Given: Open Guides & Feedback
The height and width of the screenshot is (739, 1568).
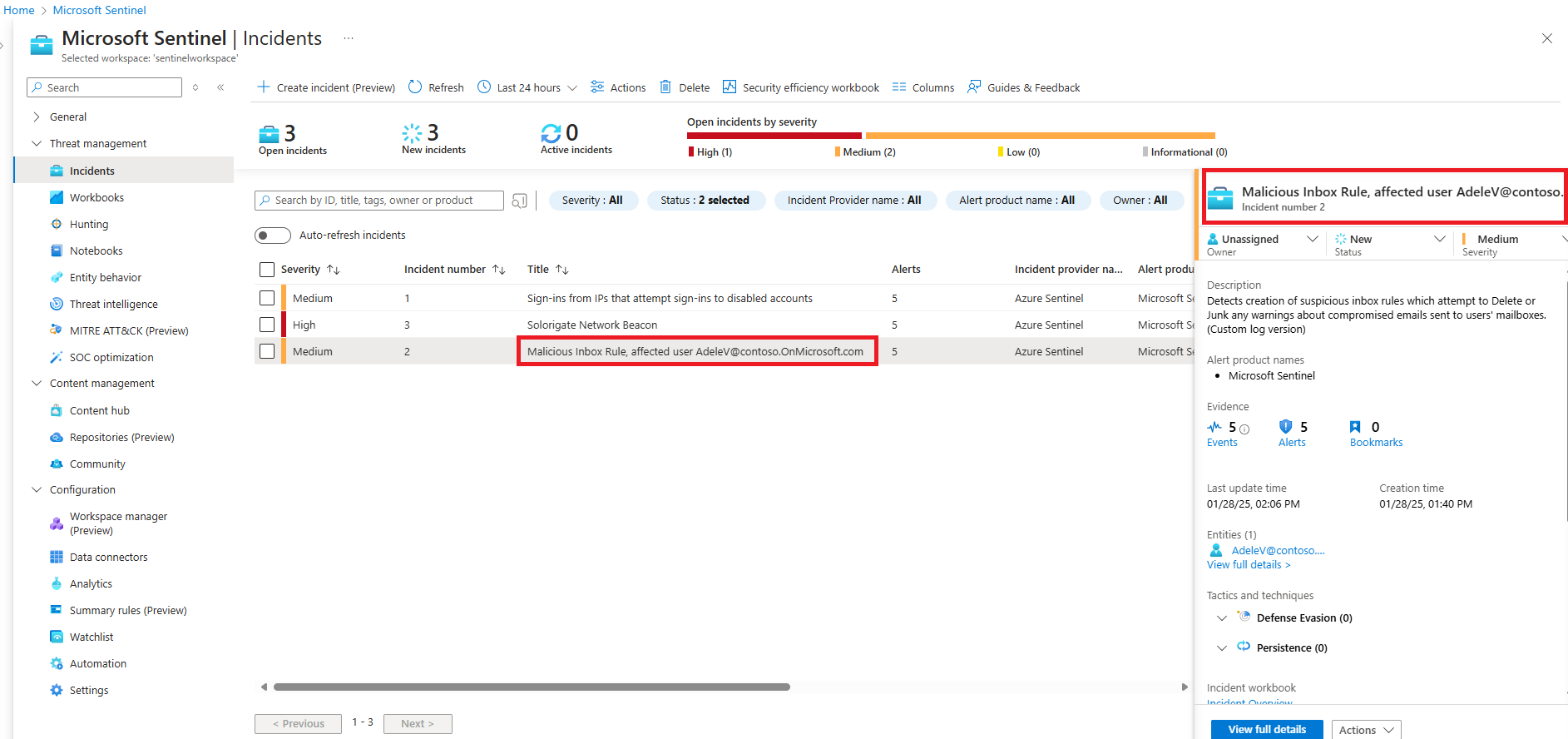Looking at the screenshot, I should tap(1023, 87).
